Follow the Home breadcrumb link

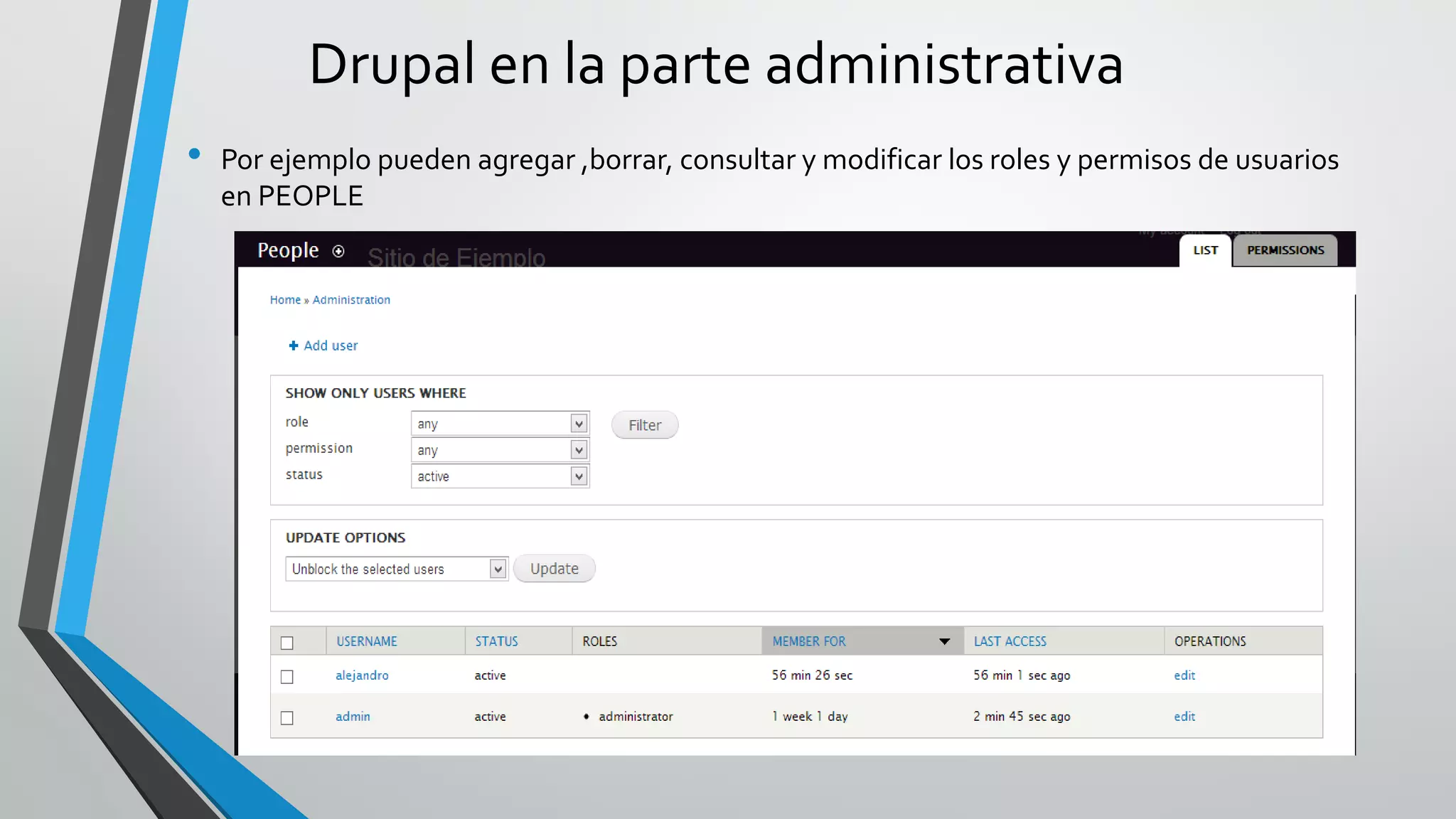(285, 300)
